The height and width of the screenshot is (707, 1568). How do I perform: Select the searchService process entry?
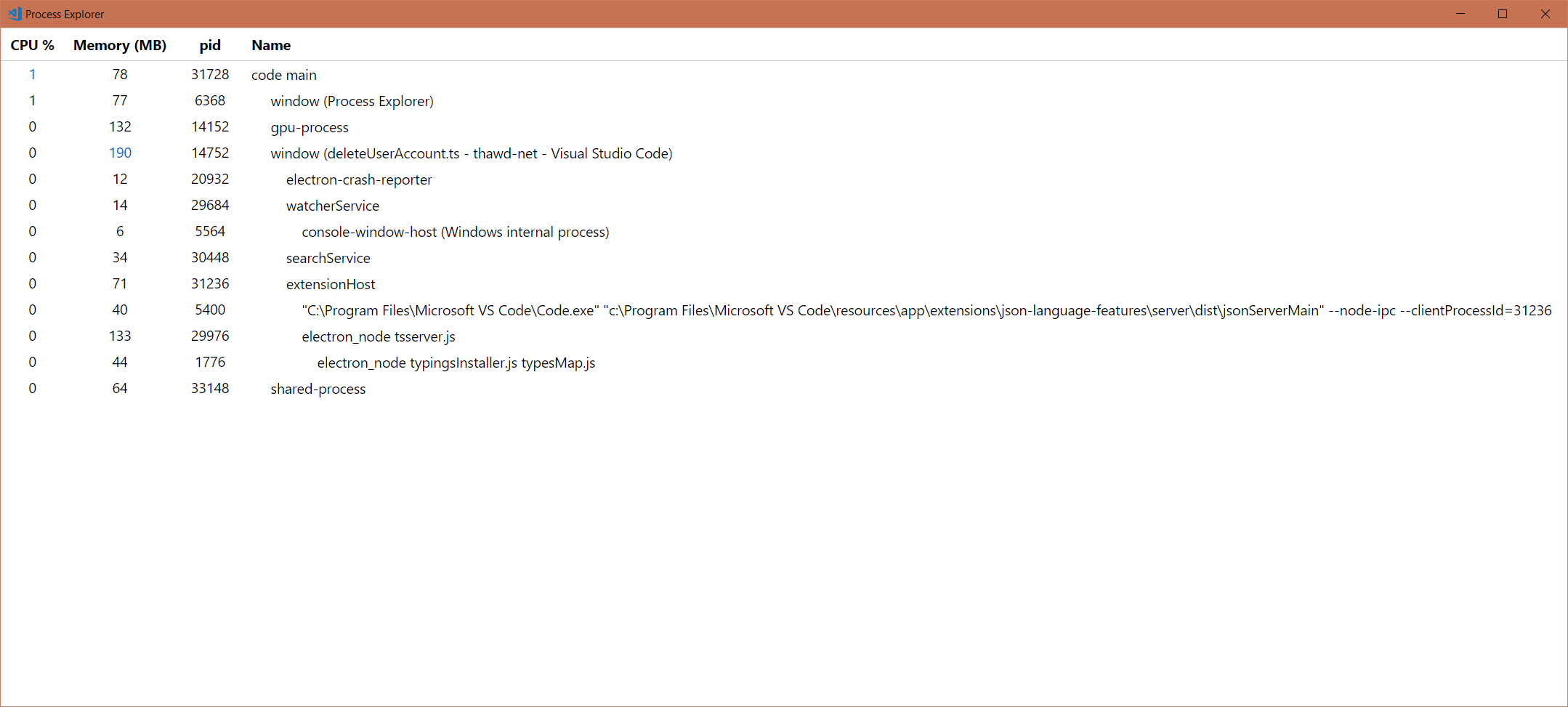328,258
